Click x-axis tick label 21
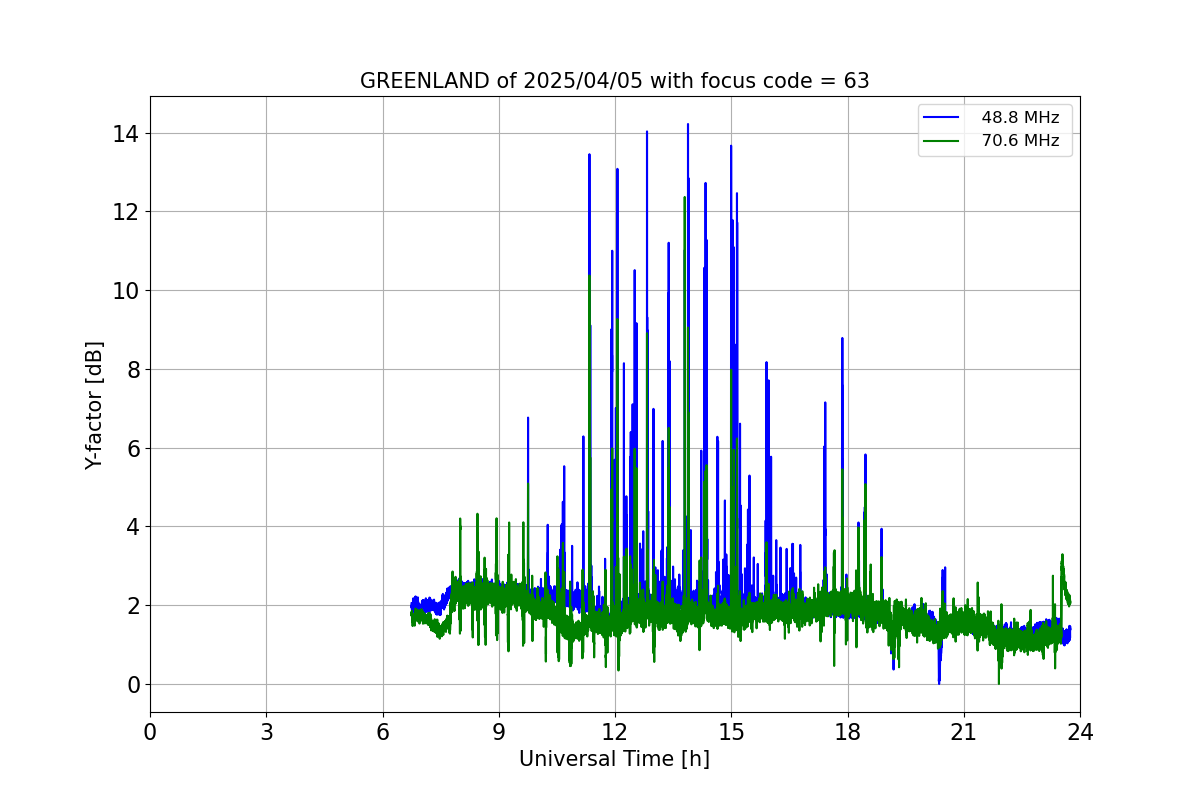This screenshot has width=1200, height=800. point(964,732)
